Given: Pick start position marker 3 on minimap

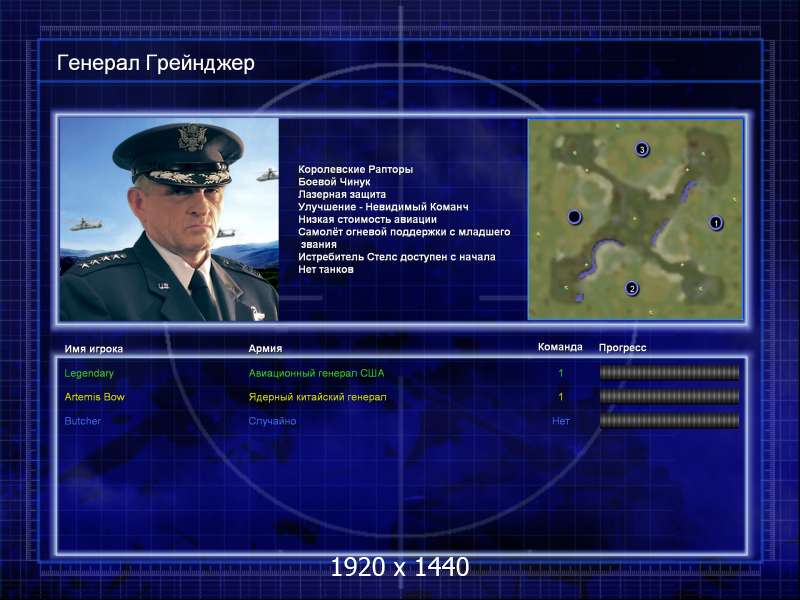Looking at the screenshot, I should coord(642,149).
